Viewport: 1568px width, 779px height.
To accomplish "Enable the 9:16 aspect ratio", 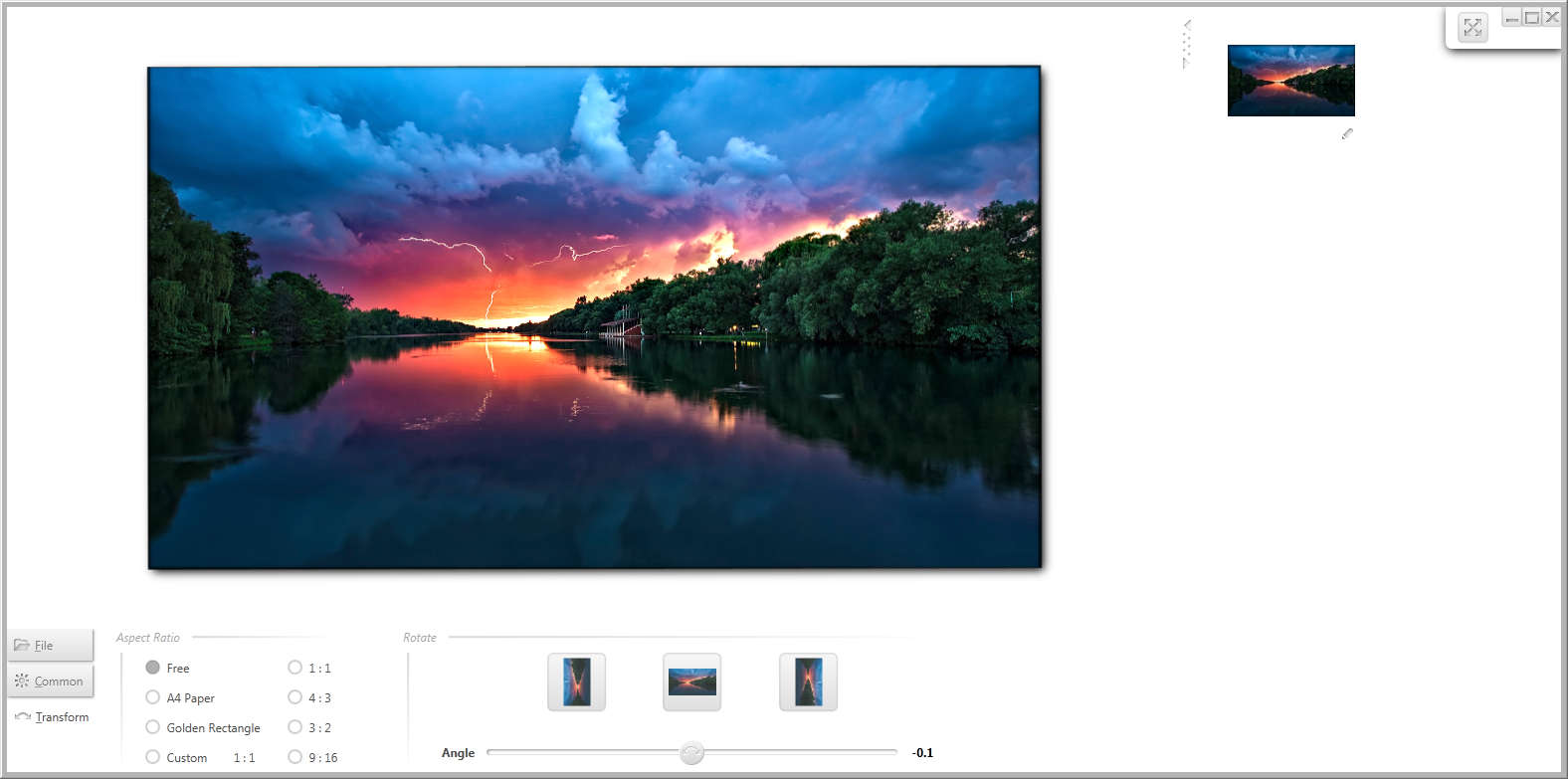I will 295,757.
